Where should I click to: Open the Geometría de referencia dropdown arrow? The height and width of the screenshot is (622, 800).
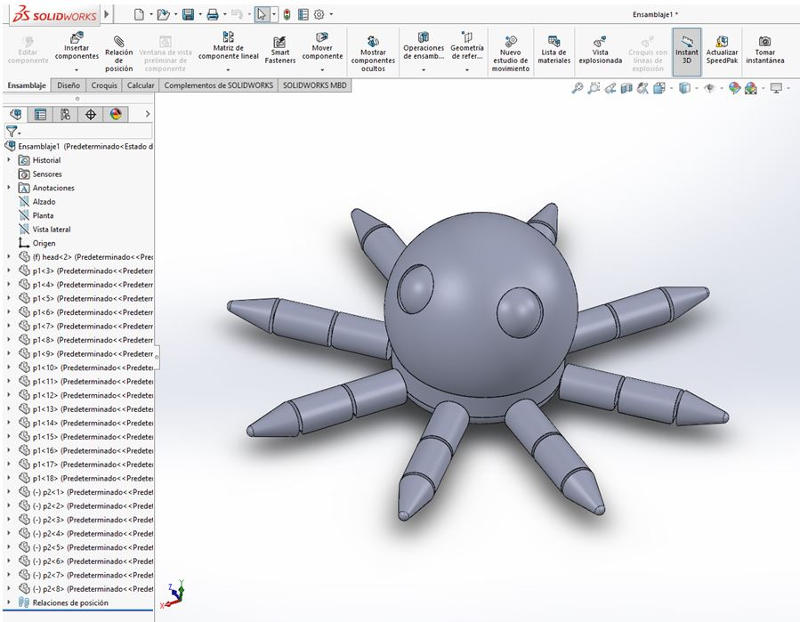[467, 70]
